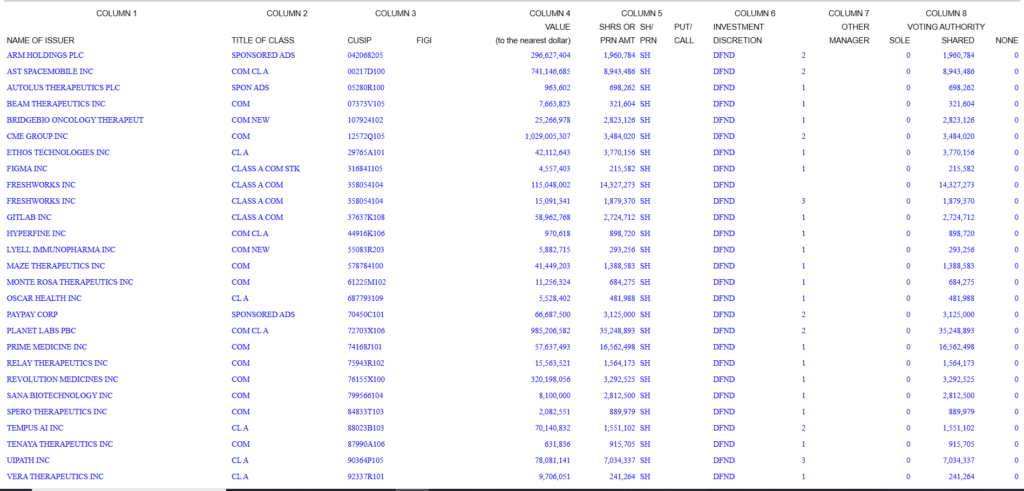The height and width of the screenshot is (491, 1024).
Task: Select the FIGI column header
Action: tap(424, 40)
